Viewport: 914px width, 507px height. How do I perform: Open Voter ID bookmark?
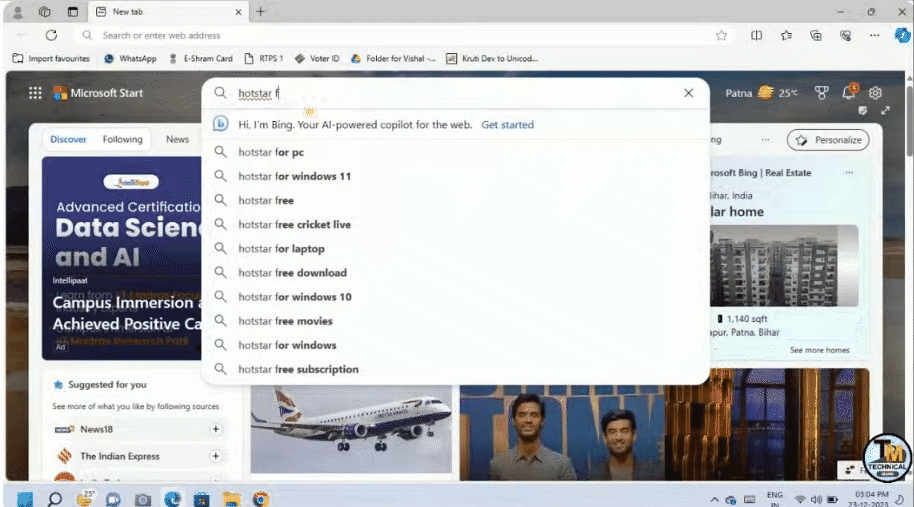317,58
